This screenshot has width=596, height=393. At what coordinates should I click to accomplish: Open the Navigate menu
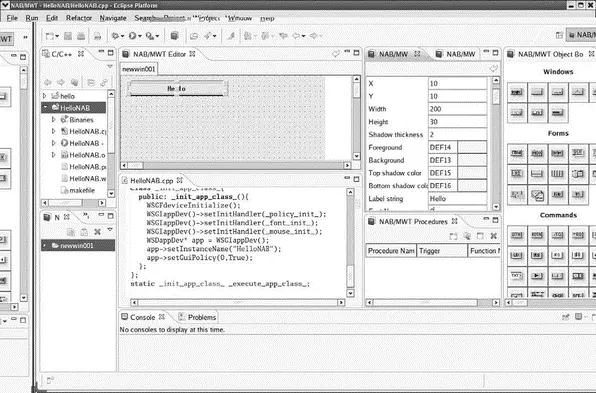[x=113, y=18]
